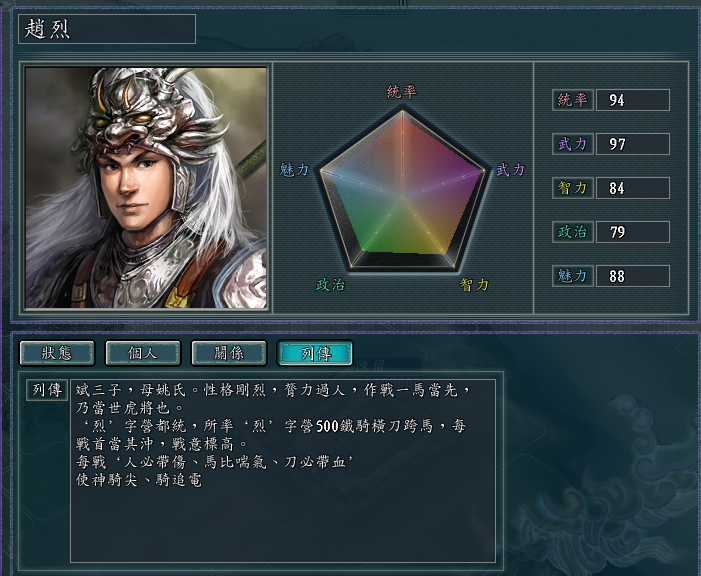Click the 統率 stat label button
The width and height of the screenshot is (701, 576).
(x=573, y=100)
